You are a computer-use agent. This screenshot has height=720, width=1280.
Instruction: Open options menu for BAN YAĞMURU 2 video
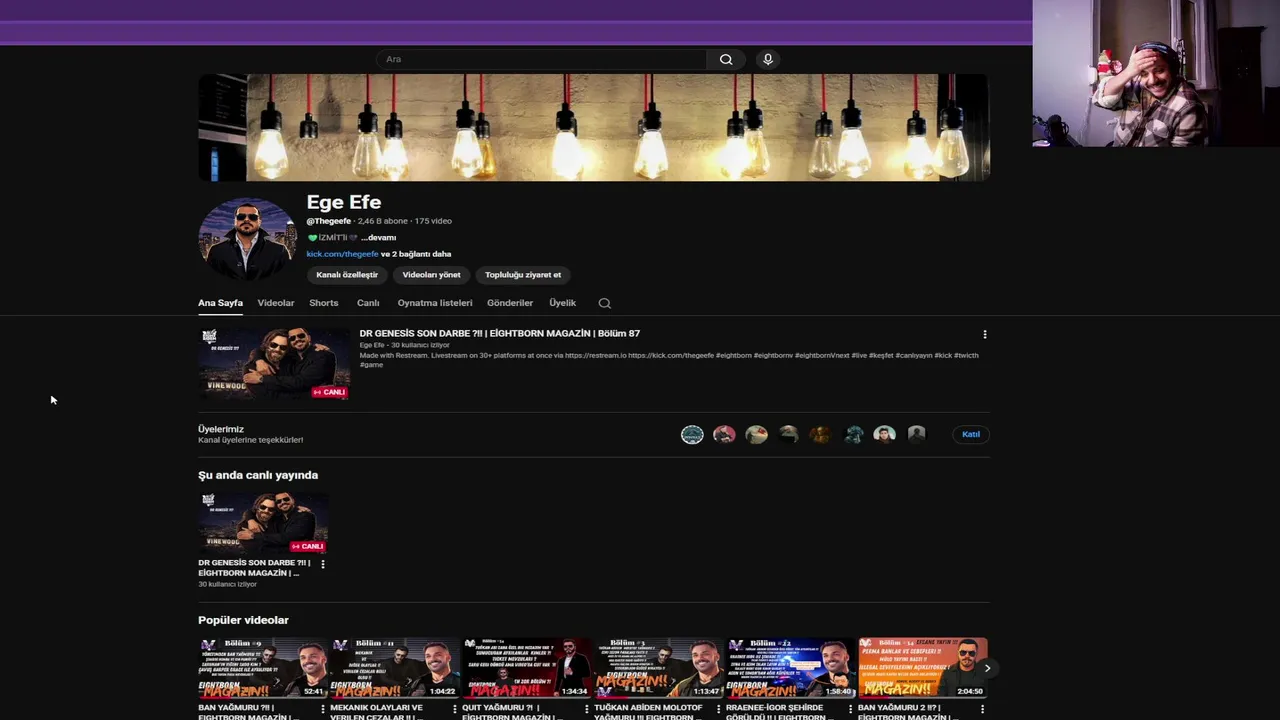[982, 709]
